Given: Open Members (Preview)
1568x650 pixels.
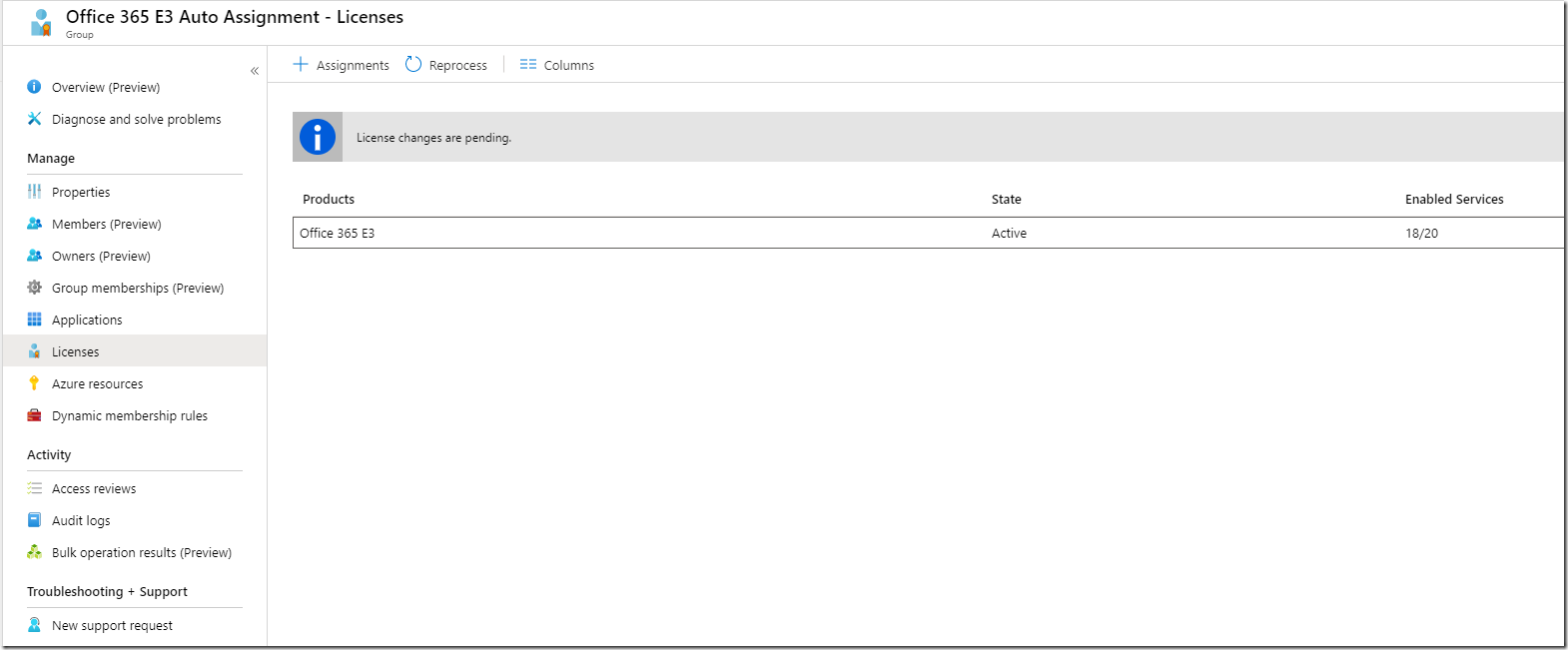Looking at the screenshot, I should pyautogui.click(x=107, y=225).
